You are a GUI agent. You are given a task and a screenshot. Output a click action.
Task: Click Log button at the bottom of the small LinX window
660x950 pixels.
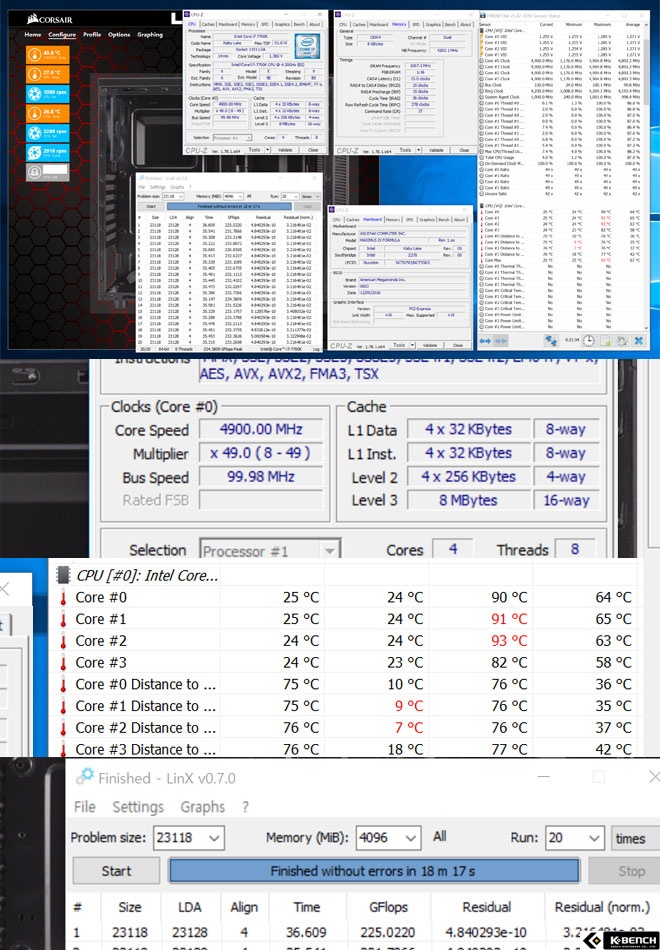click(316, 349)
